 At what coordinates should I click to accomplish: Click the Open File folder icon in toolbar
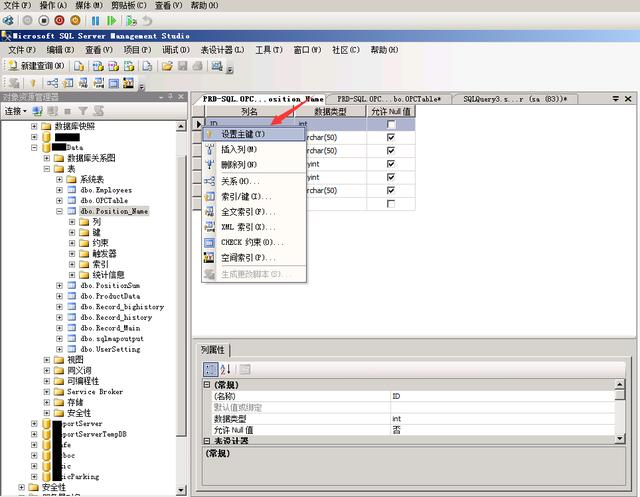[x=167, y=65]
